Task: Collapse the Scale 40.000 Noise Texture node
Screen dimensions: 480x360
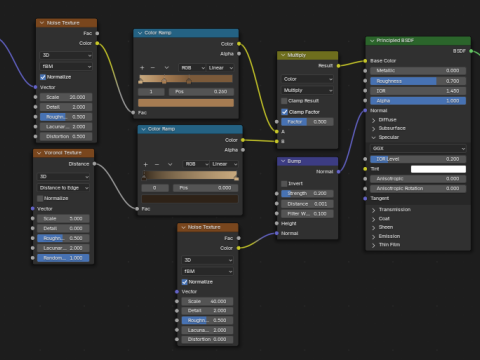Action: coord(183,227)
